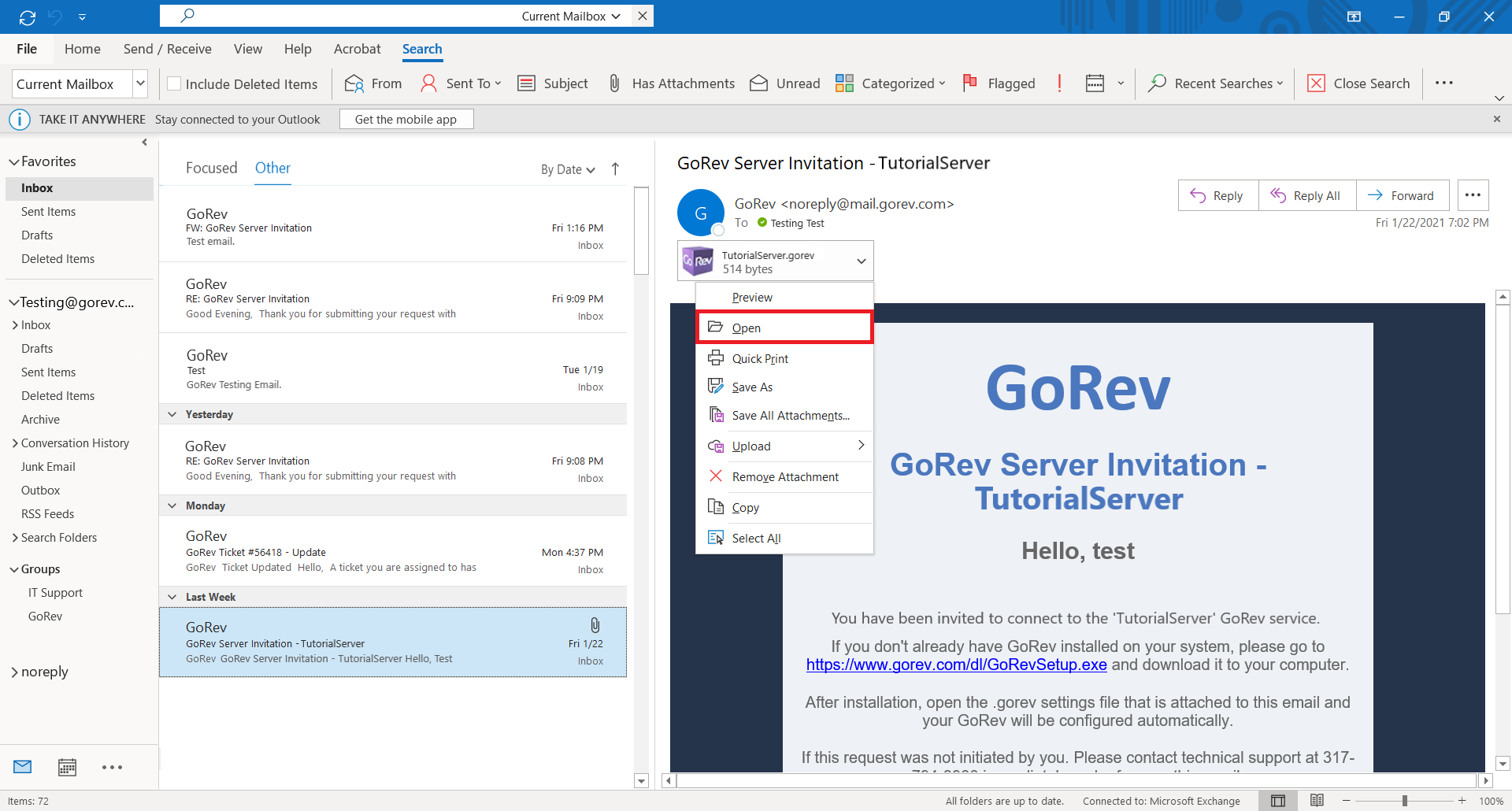
Task: Click zoom in plus button
Action: pyautogui.click(x=1462, y=801)
